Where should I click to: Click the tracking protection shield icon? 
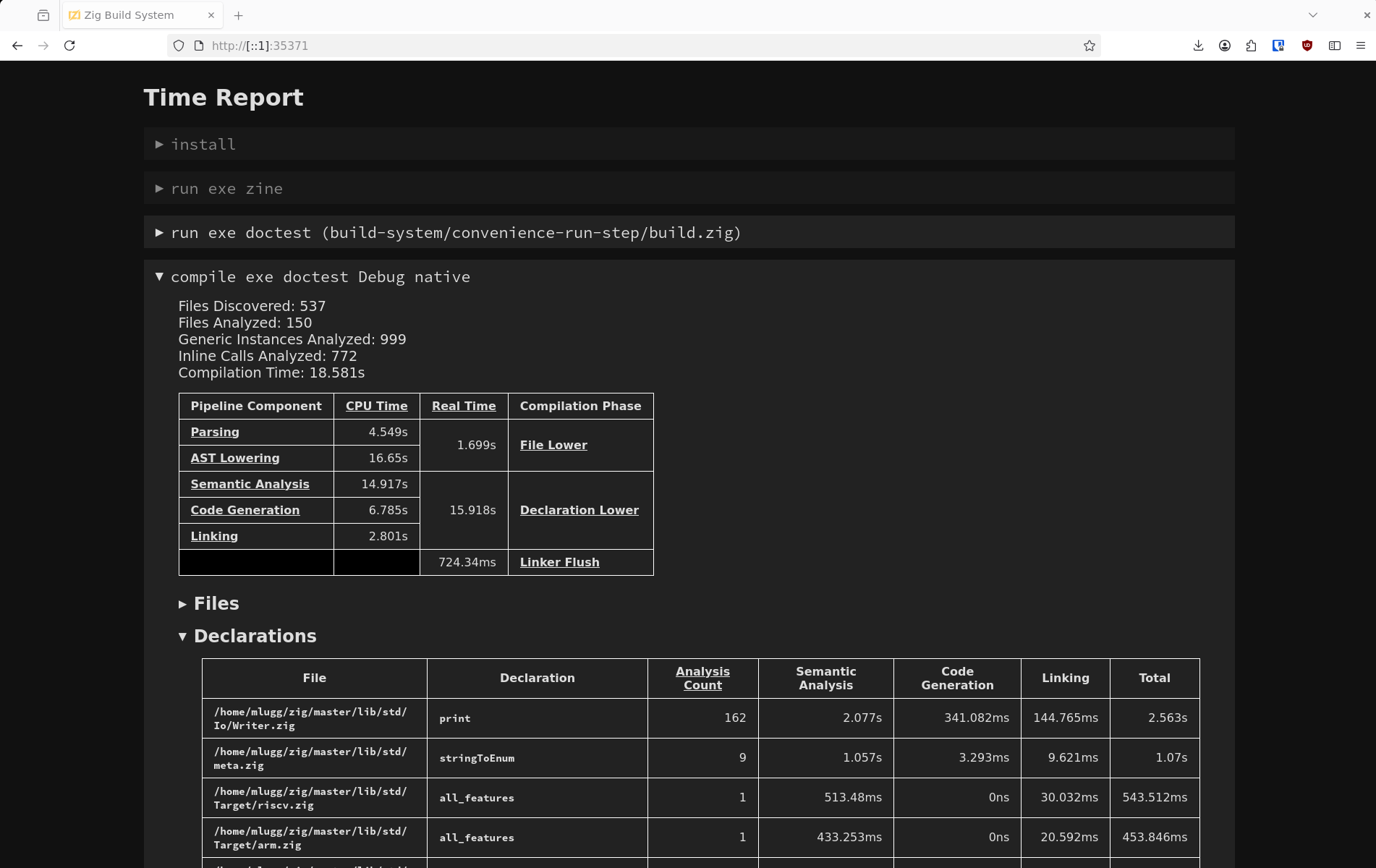click(178, 45)
